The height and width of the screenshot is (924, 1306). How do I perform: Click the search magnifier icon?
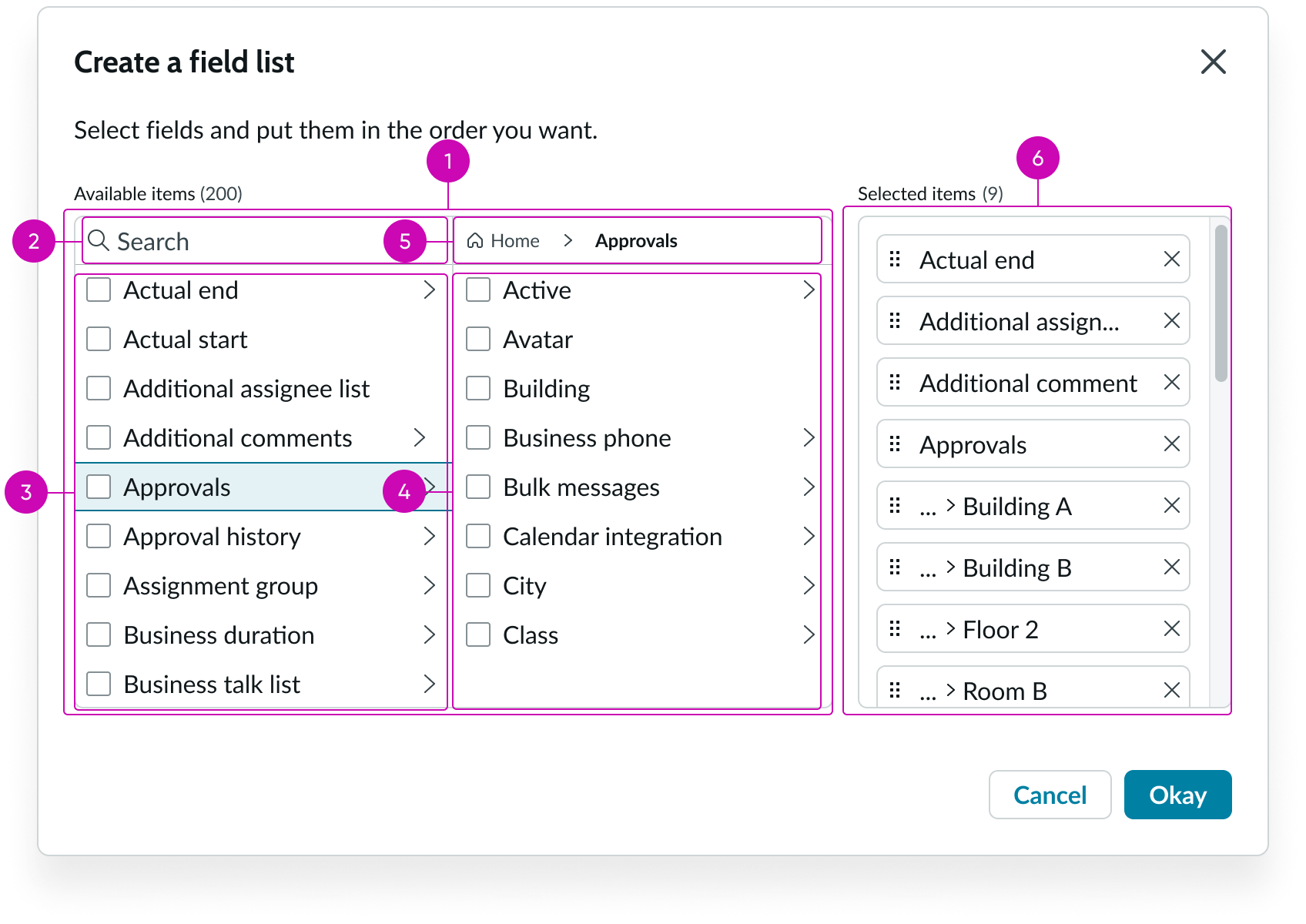(x=99, y=241)
